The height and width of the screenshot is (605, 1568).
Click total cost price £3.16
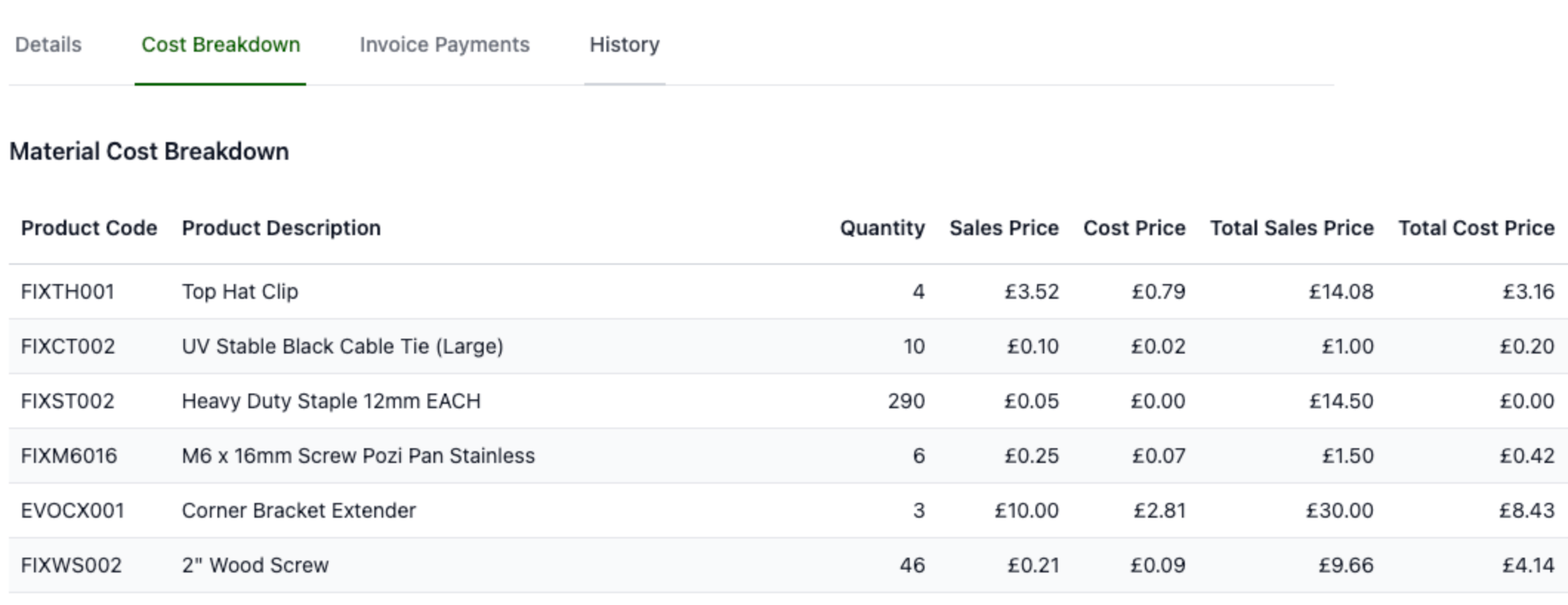click(1528, 291)
